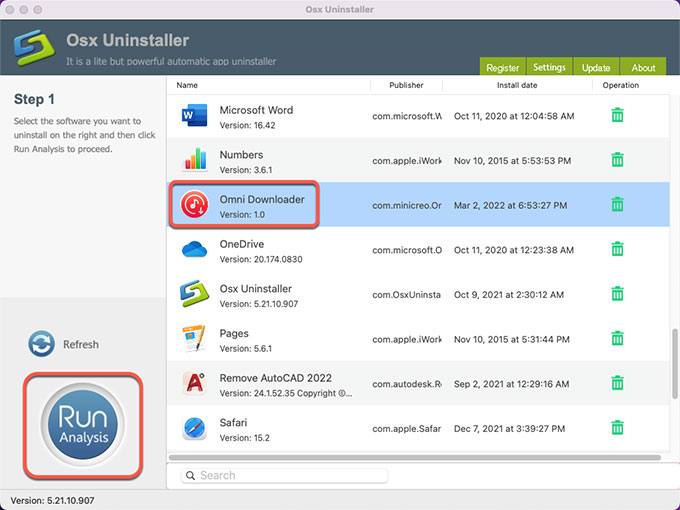Sort by the Name column header
The width and height of the screenshot is (680, 510).
tap(187, 85)
